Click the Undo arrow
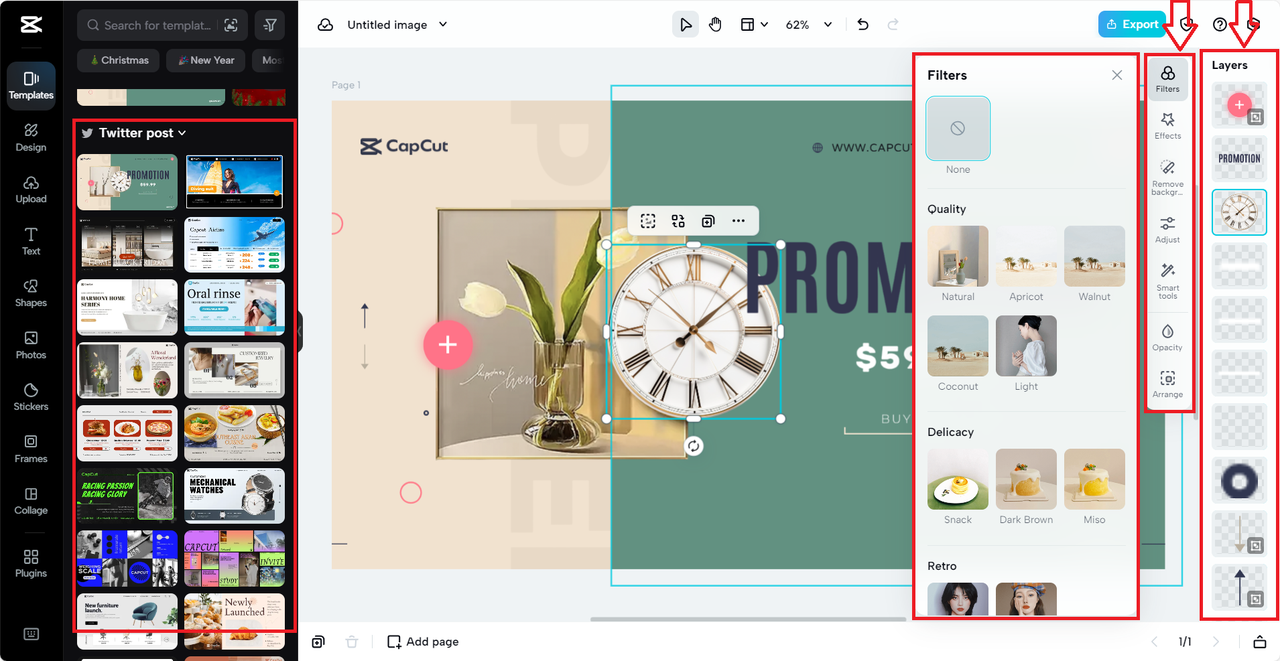 [x=863, y=25]
